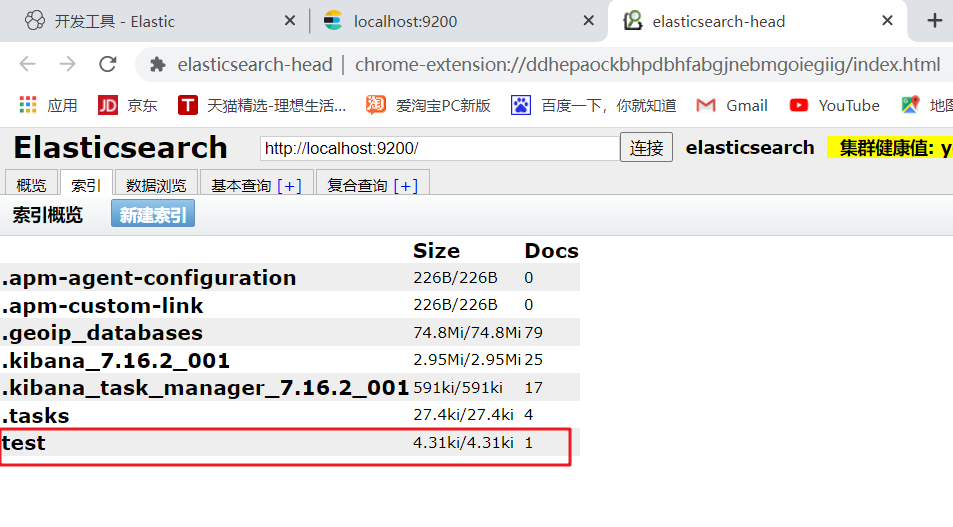Image resolution: width=953 pixels, height=527 pixels.
Task: Close the elasticsearch-head tab
Action: point(887,21)
